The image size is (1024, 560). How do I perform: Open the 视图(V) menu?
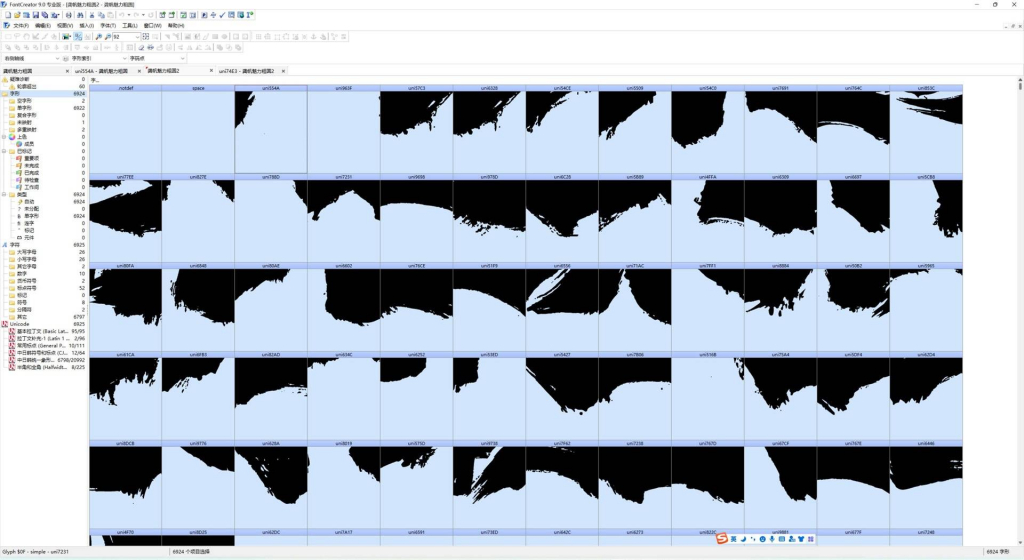tap(65, 25)
